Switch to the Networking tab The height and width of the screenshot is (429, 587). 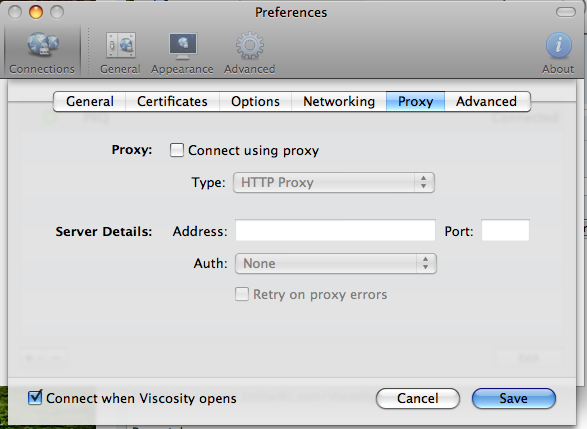click(339, 101)
